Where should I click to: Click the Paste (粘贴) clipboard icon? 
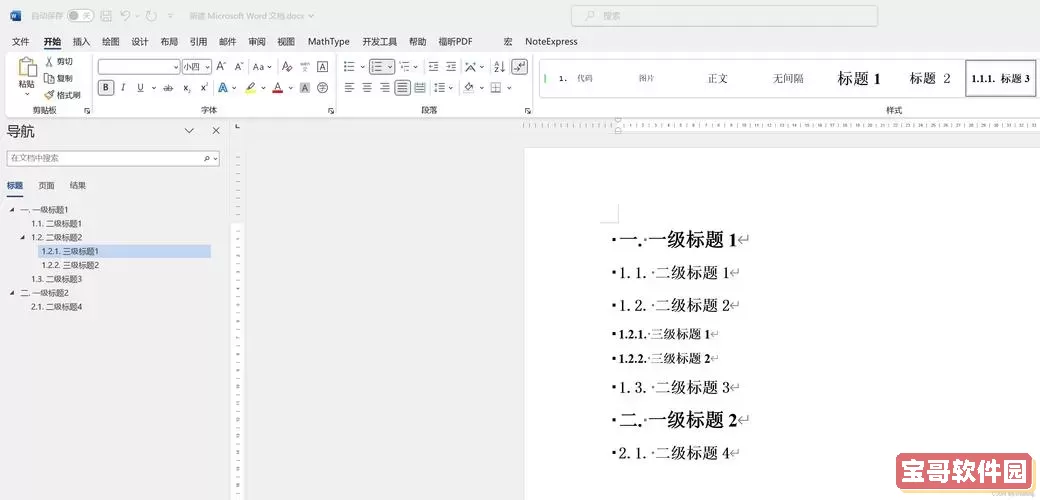[x=27, y=68]
